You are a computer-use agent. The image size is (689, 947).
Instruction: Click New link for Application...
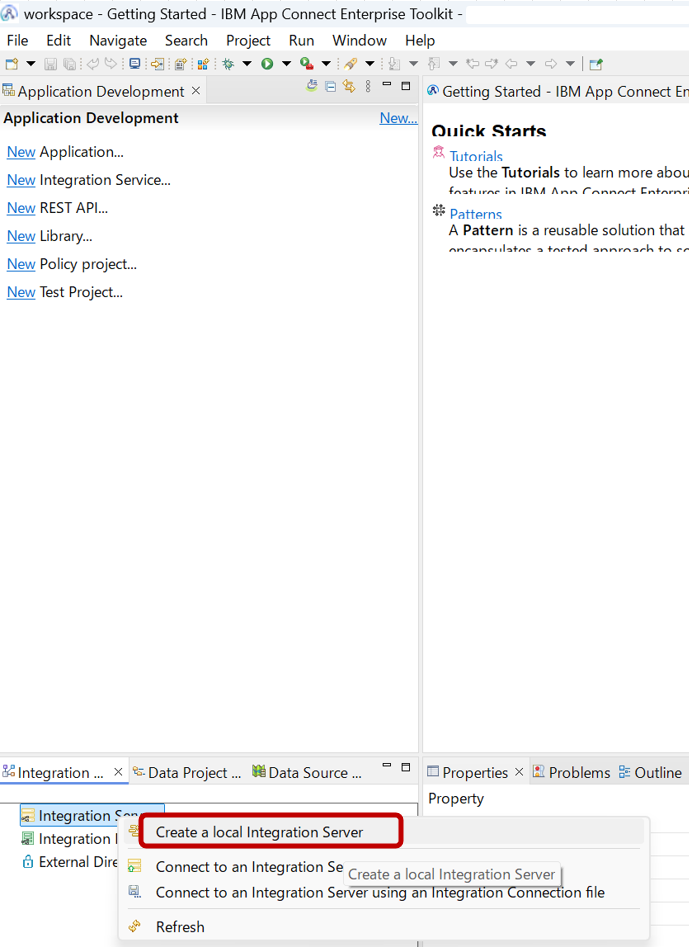coord(21,152)
